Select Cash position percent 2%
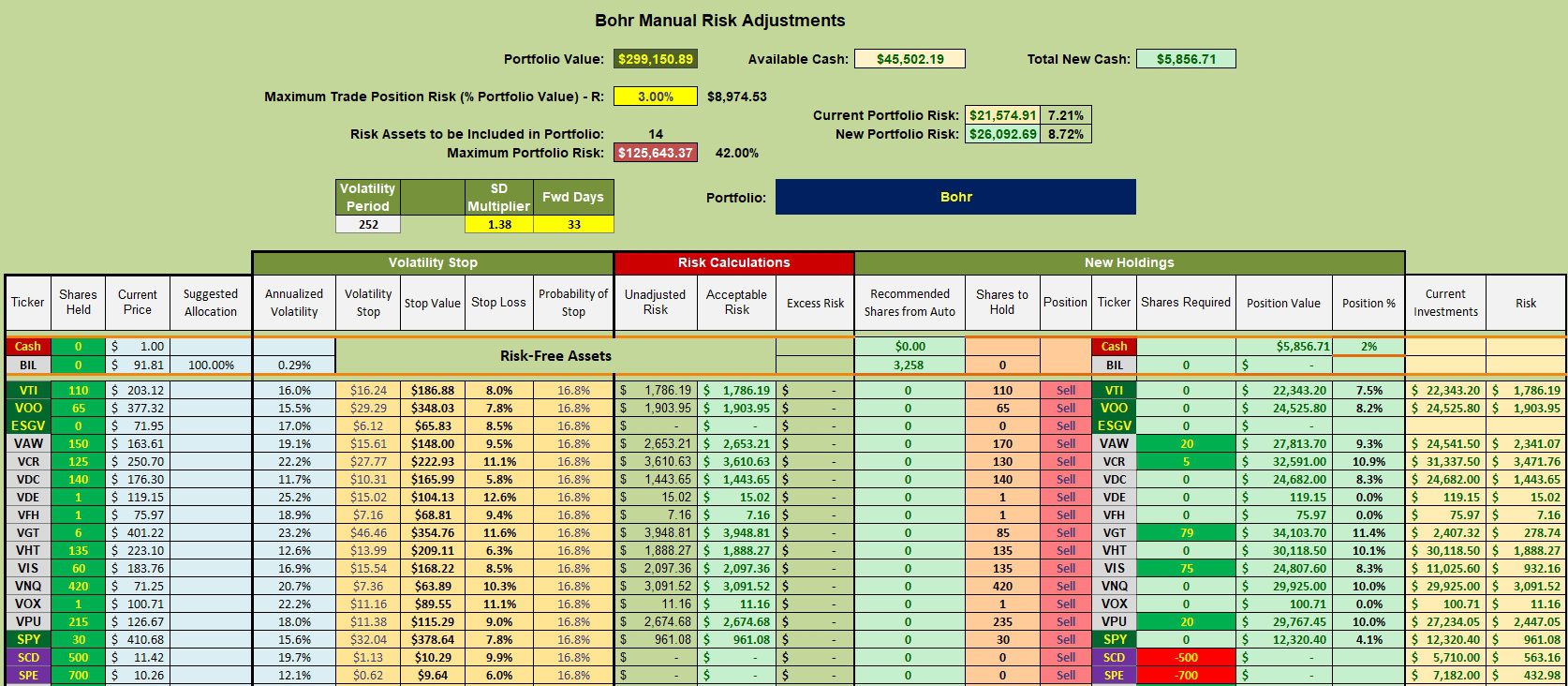The width and height of the screenshot is (1568, 686). 1368,347
